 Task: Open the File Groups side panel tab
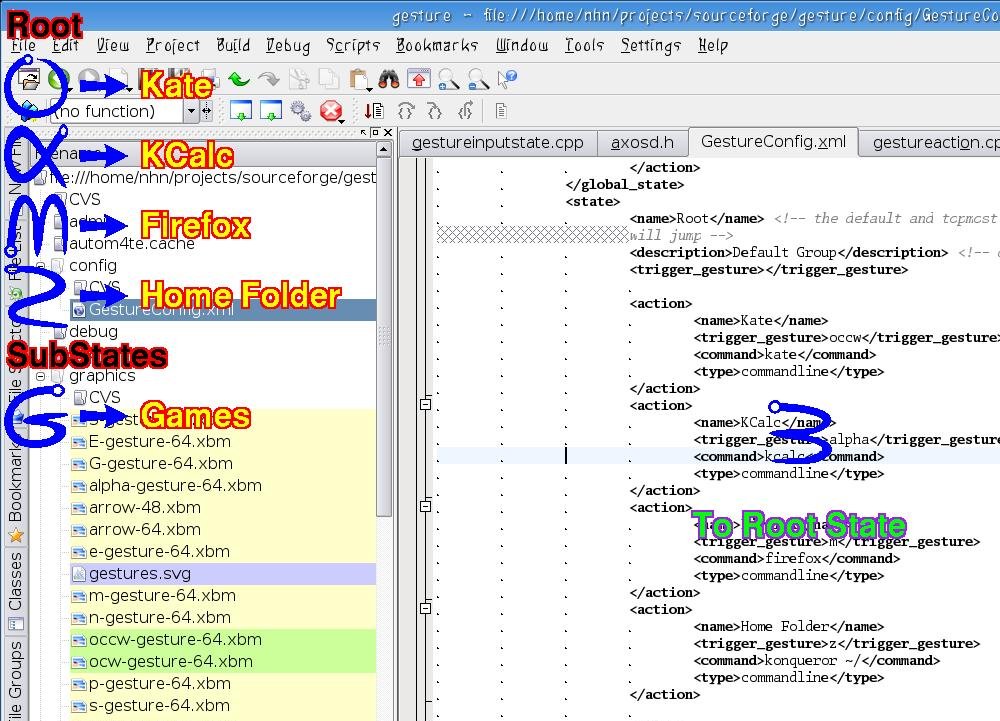[x=15, y=679]
